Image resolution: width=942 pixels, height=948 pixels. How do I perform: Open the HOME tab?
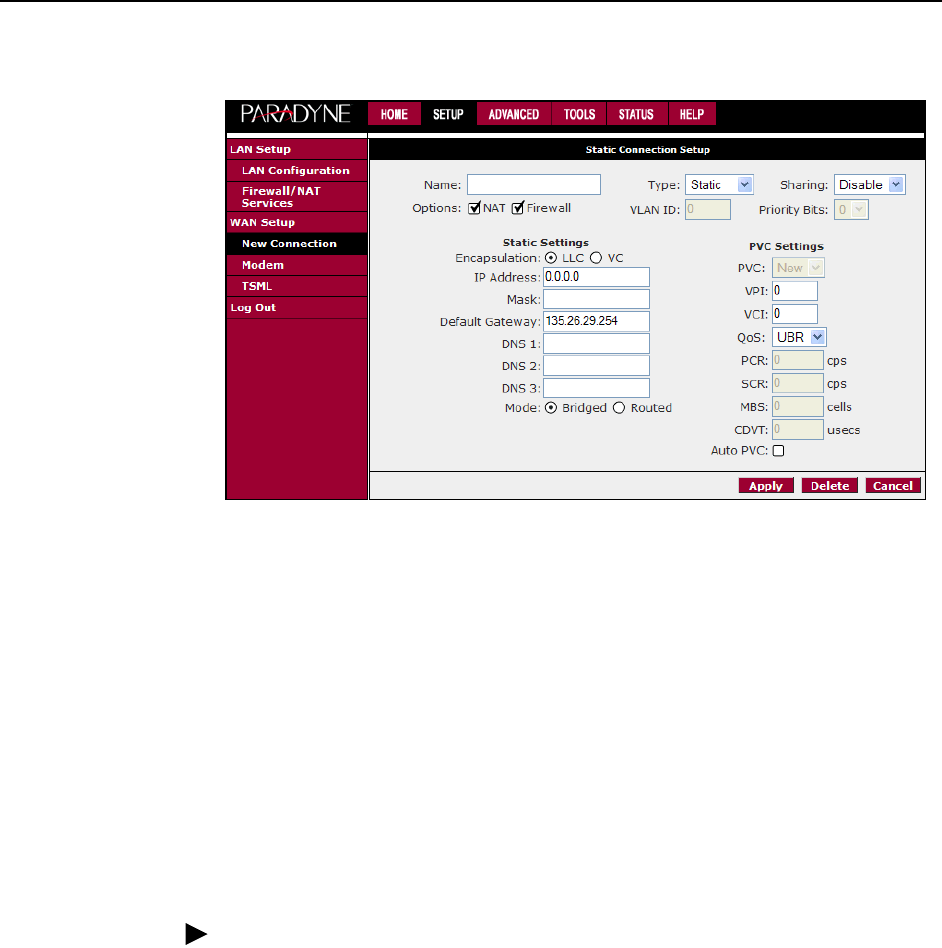click(x=394, y=114)
